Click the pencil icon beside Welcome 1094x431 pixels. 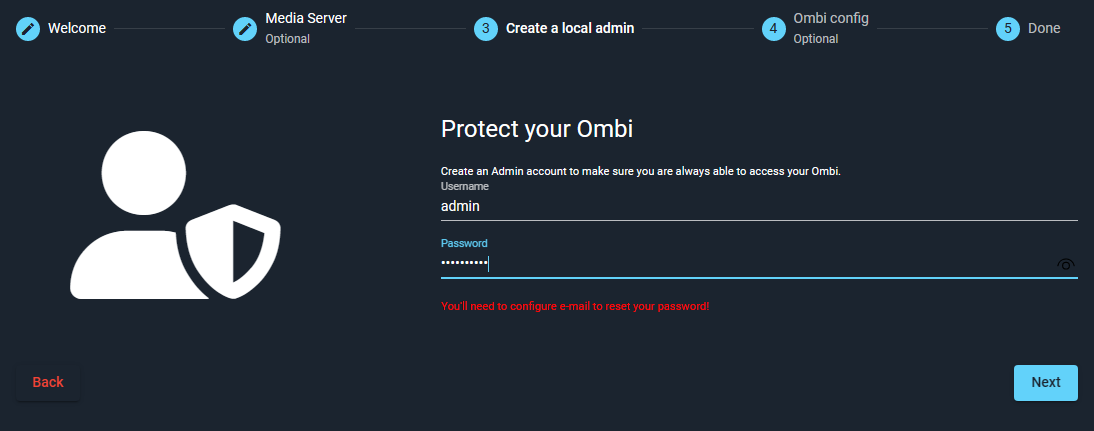(x=28, y=28)
